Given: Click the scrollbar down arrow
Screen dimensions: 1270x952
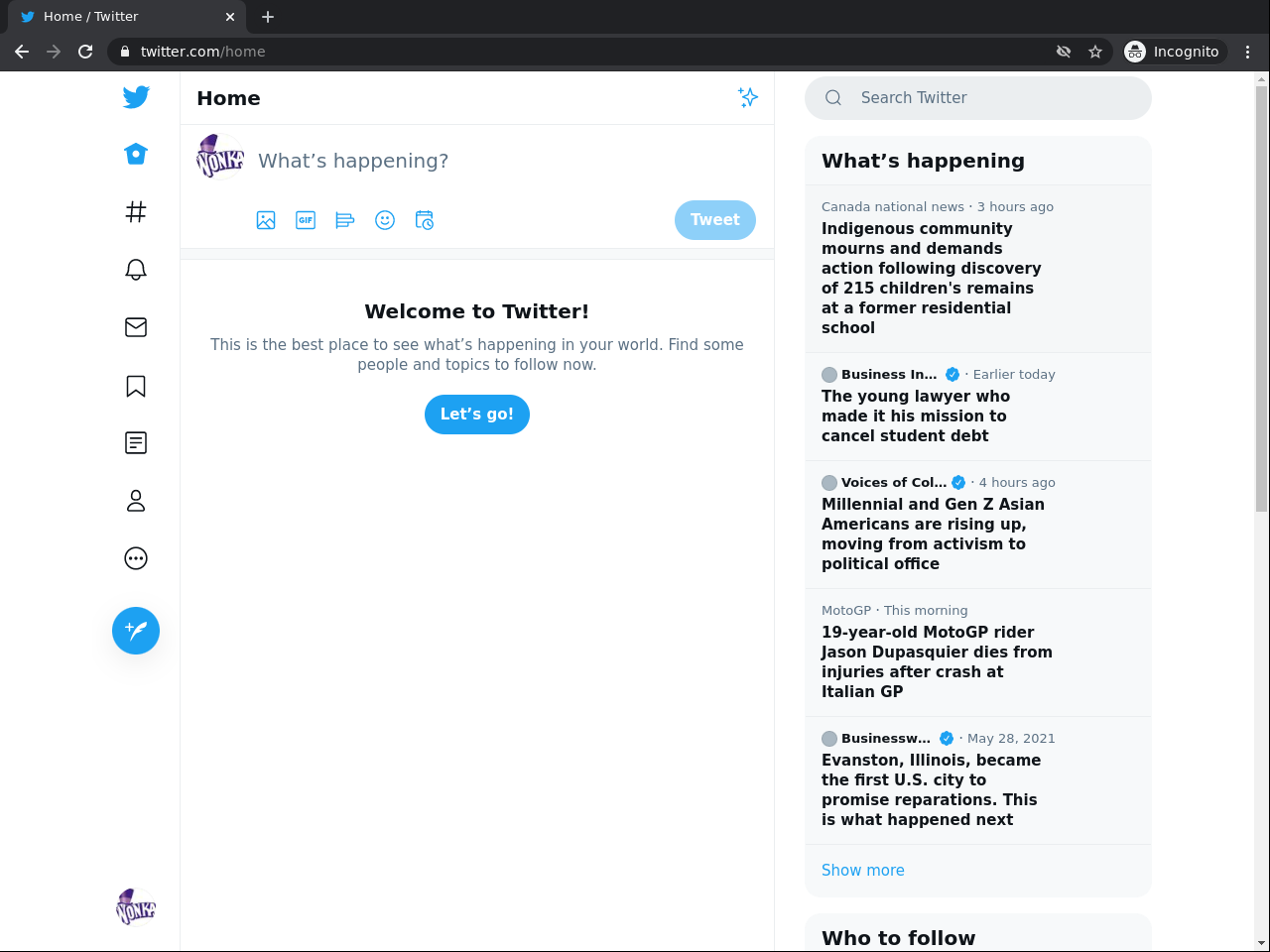Looking at the screenshot, I should pos(1262,943).
